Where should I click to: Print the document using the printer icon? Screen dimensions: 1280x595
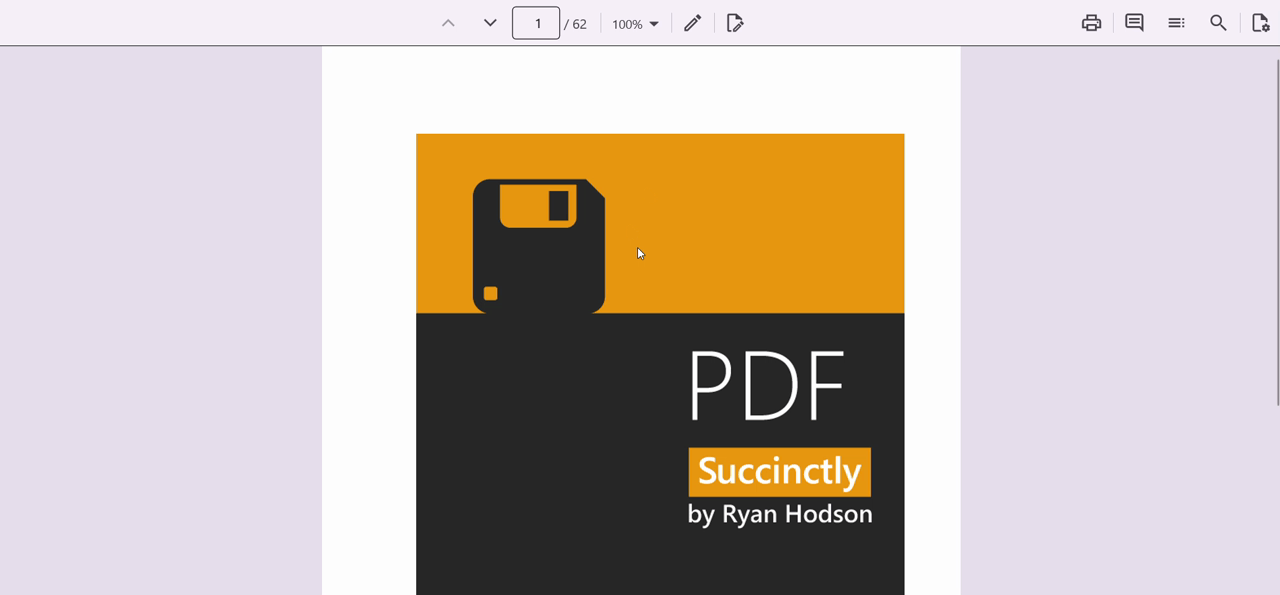(1091, 23)
